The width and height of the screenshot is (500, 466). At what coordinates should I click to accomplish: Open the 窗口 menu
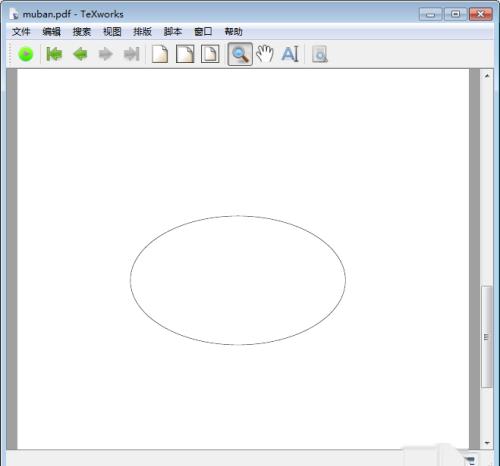coord(203,32)
